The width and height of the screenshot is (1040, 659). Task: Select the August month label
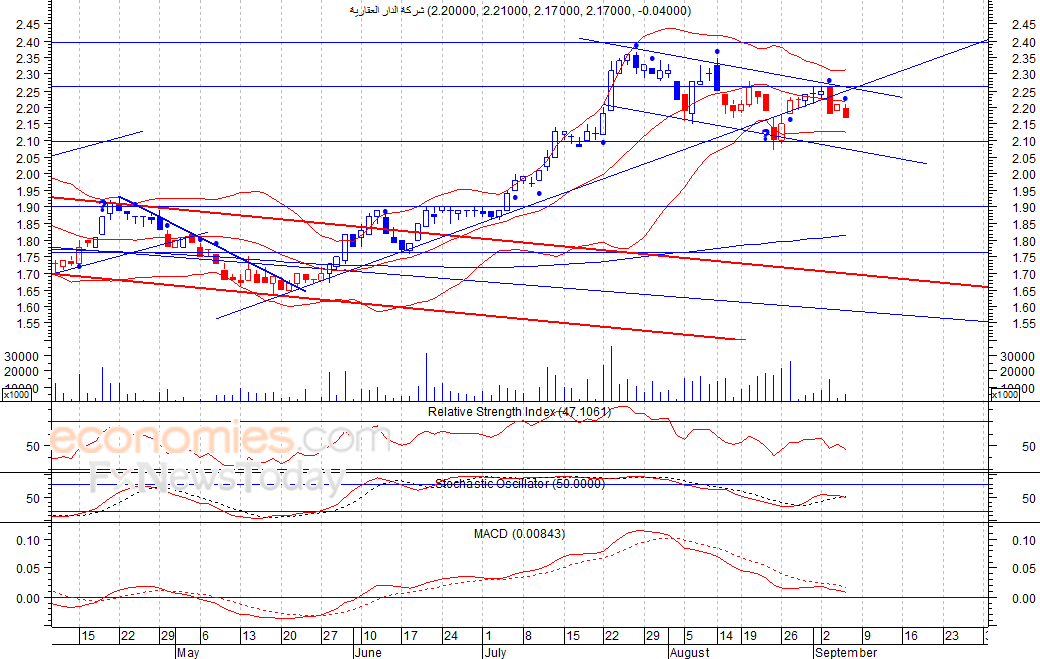click(690, 652)
